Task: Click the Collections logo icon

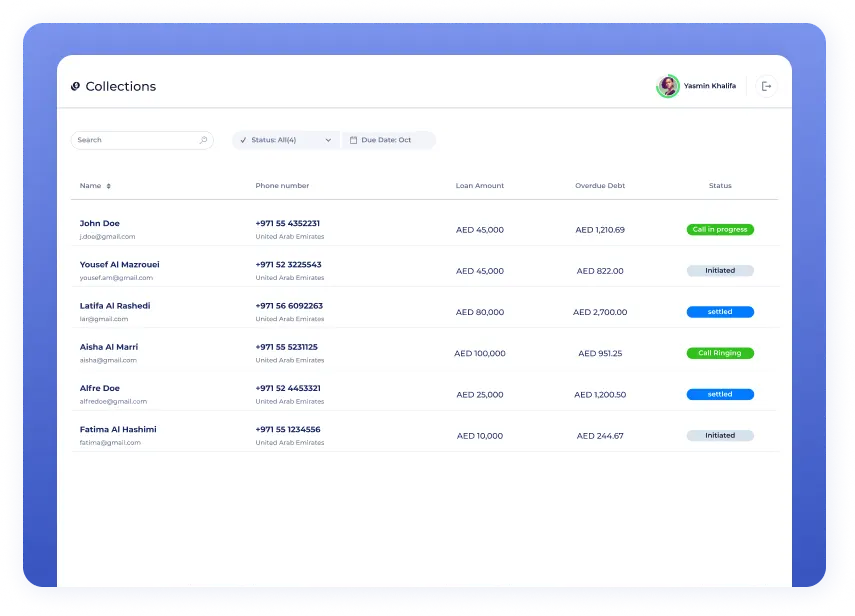Action: 75,86
